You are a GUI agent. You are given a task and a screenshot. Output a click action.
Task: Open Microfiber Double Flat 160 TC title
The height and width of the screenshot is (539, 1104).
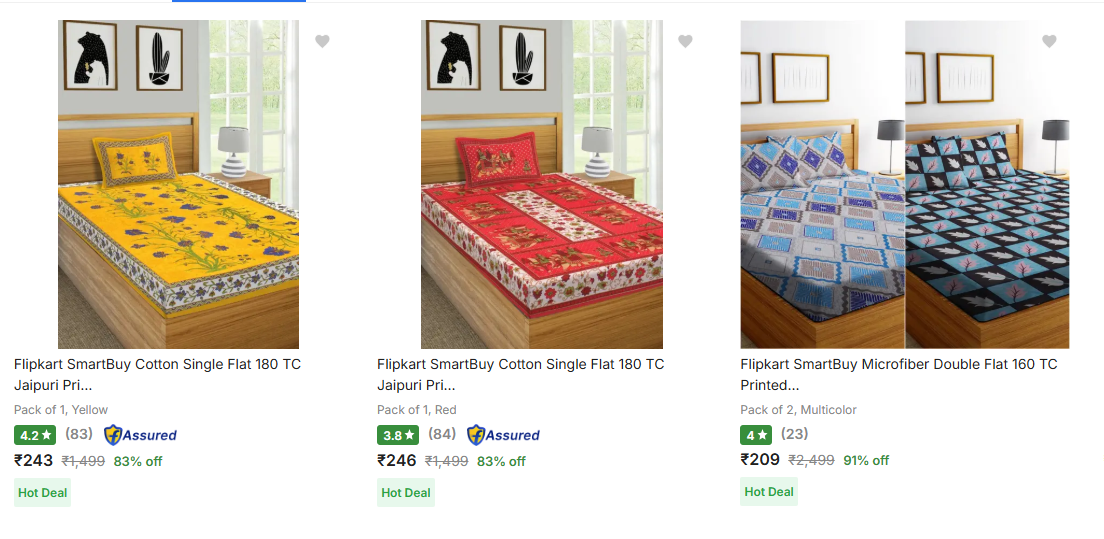(898, 374)
